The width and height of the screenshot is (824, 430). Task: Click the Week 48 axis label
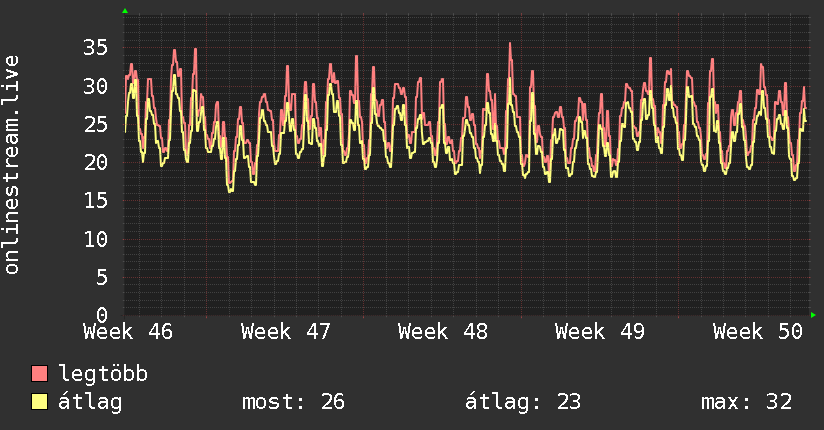coord(443,332)
